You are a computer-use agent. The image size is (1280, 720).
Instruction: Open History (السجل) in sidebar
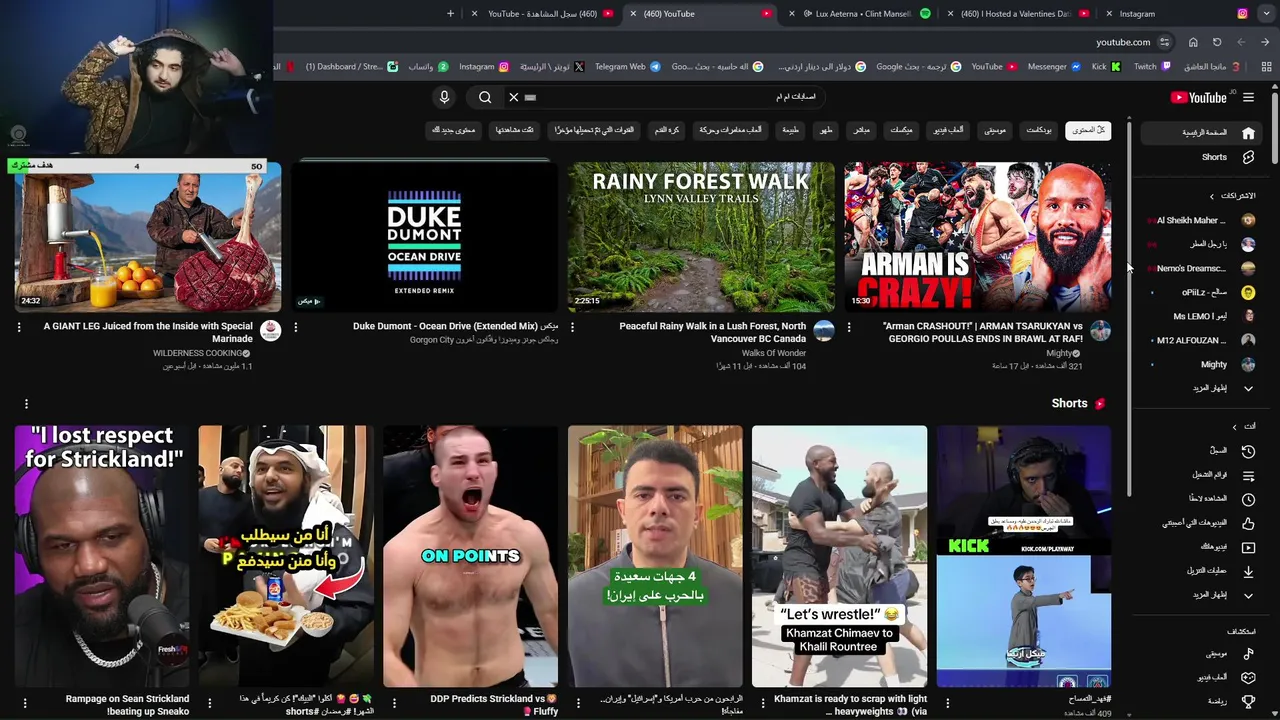[x=1248, y=451]
